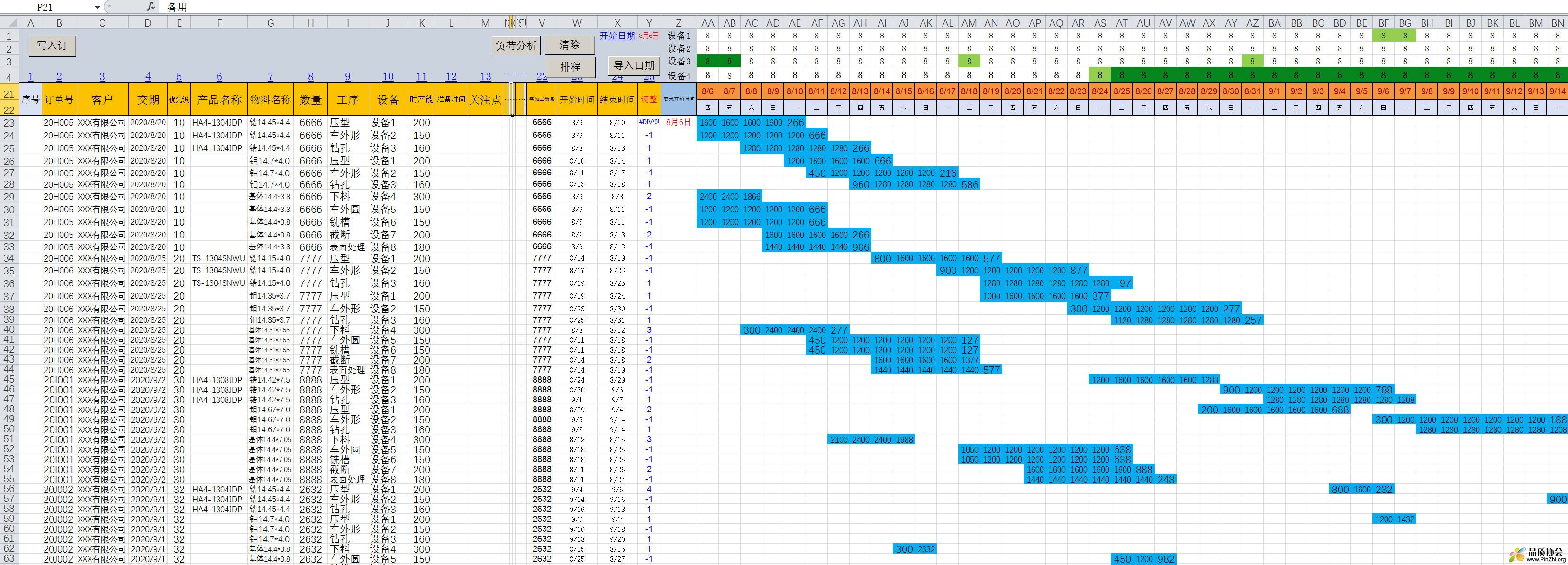Click cell 20I001 in row 45
Screen dimensions: 1568x565
click(x=59, y=380)
